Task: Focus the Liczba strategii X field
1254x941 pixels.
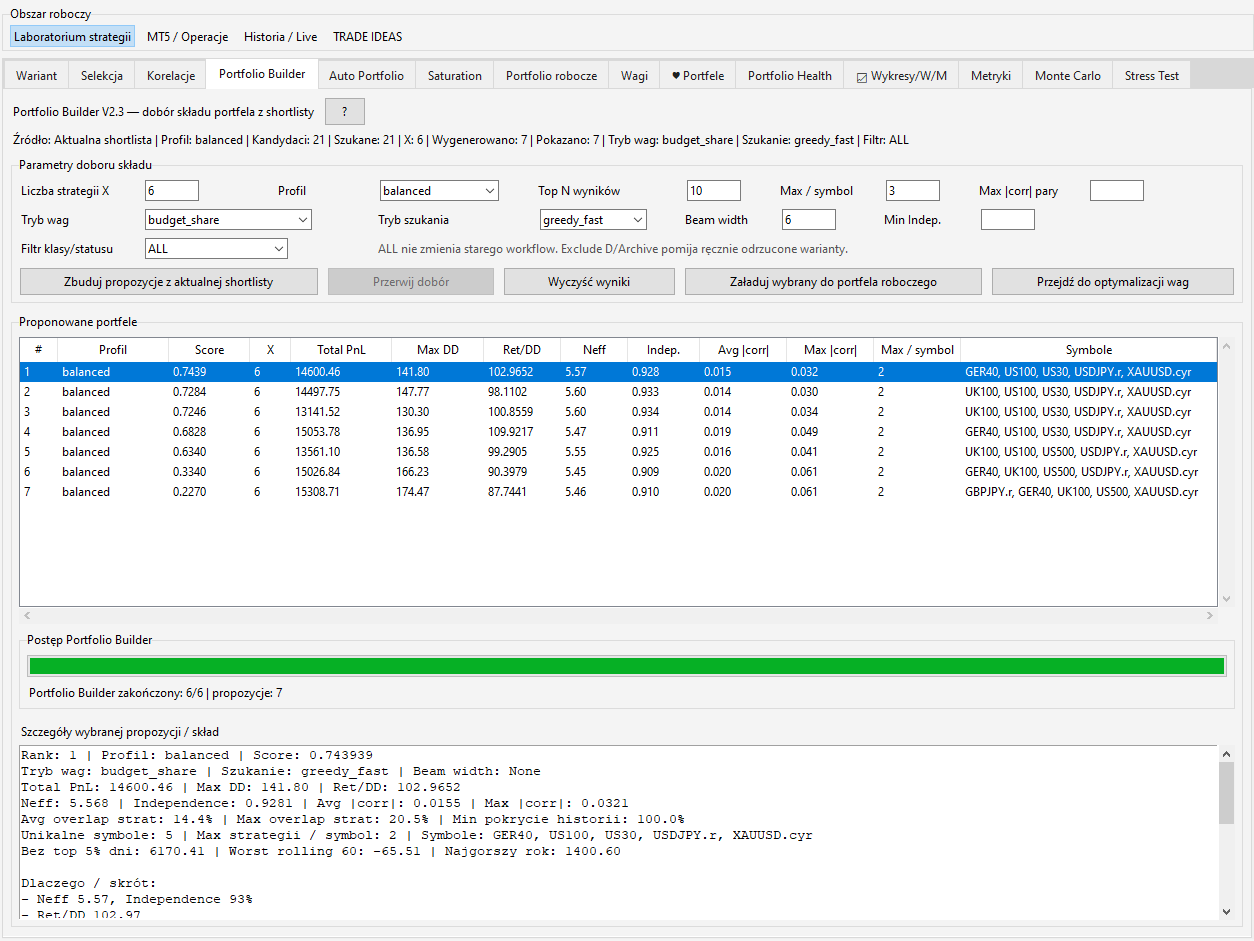Action: [x=172, y=190]
